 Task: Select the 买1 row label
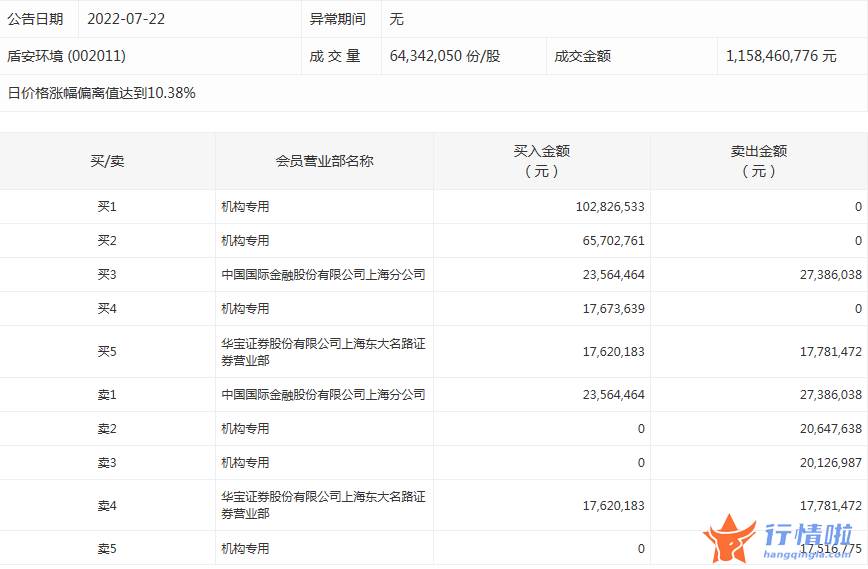click(107, 206)
